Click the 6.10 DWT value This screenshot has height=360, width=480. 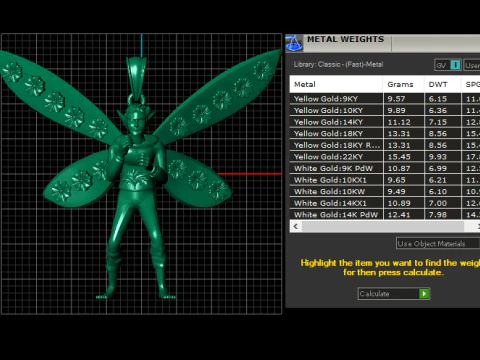pyautogui.click(x=438, y=192)
